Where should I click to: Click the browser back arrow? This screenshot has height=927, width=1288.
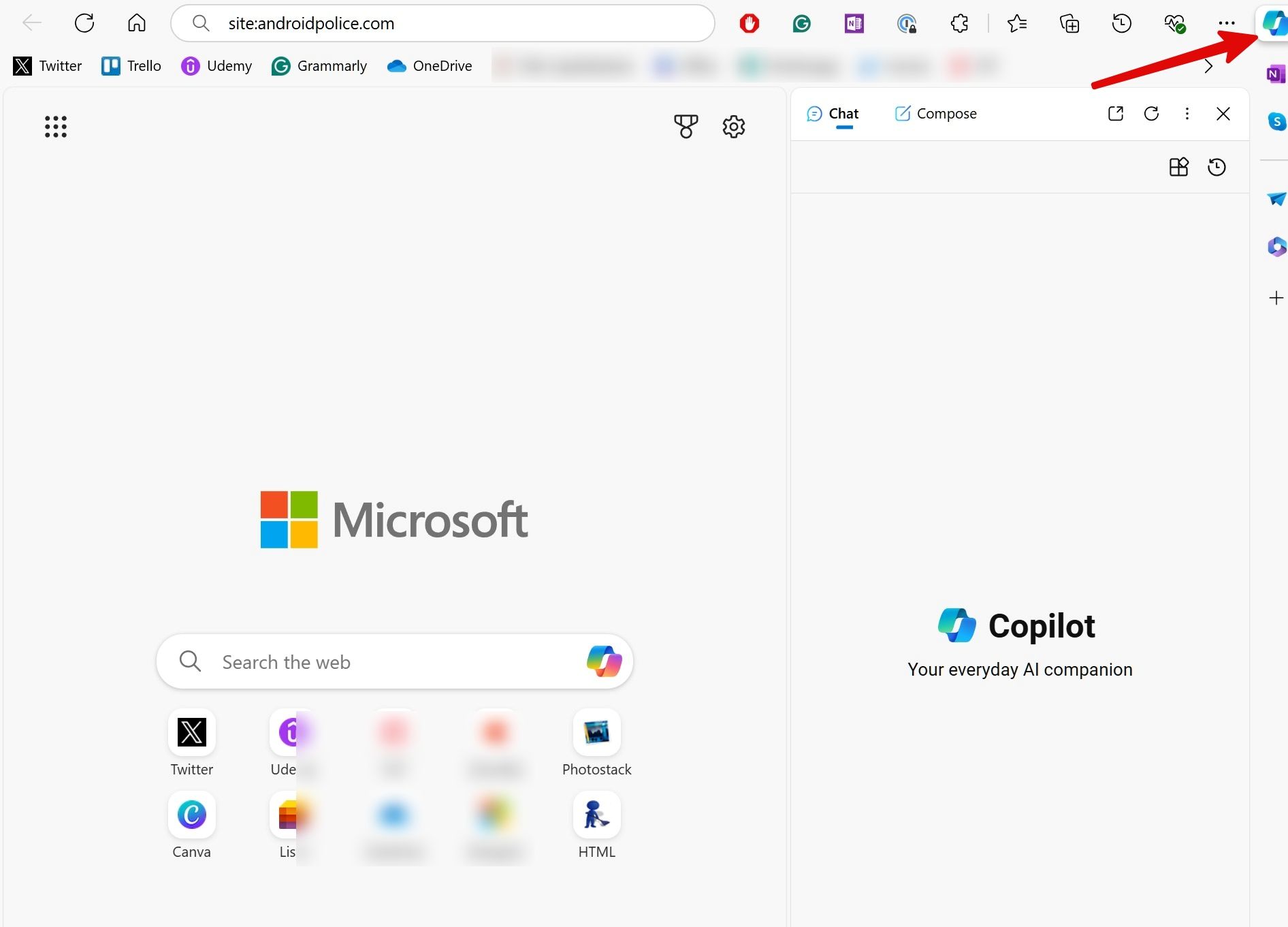pos(32,23)
